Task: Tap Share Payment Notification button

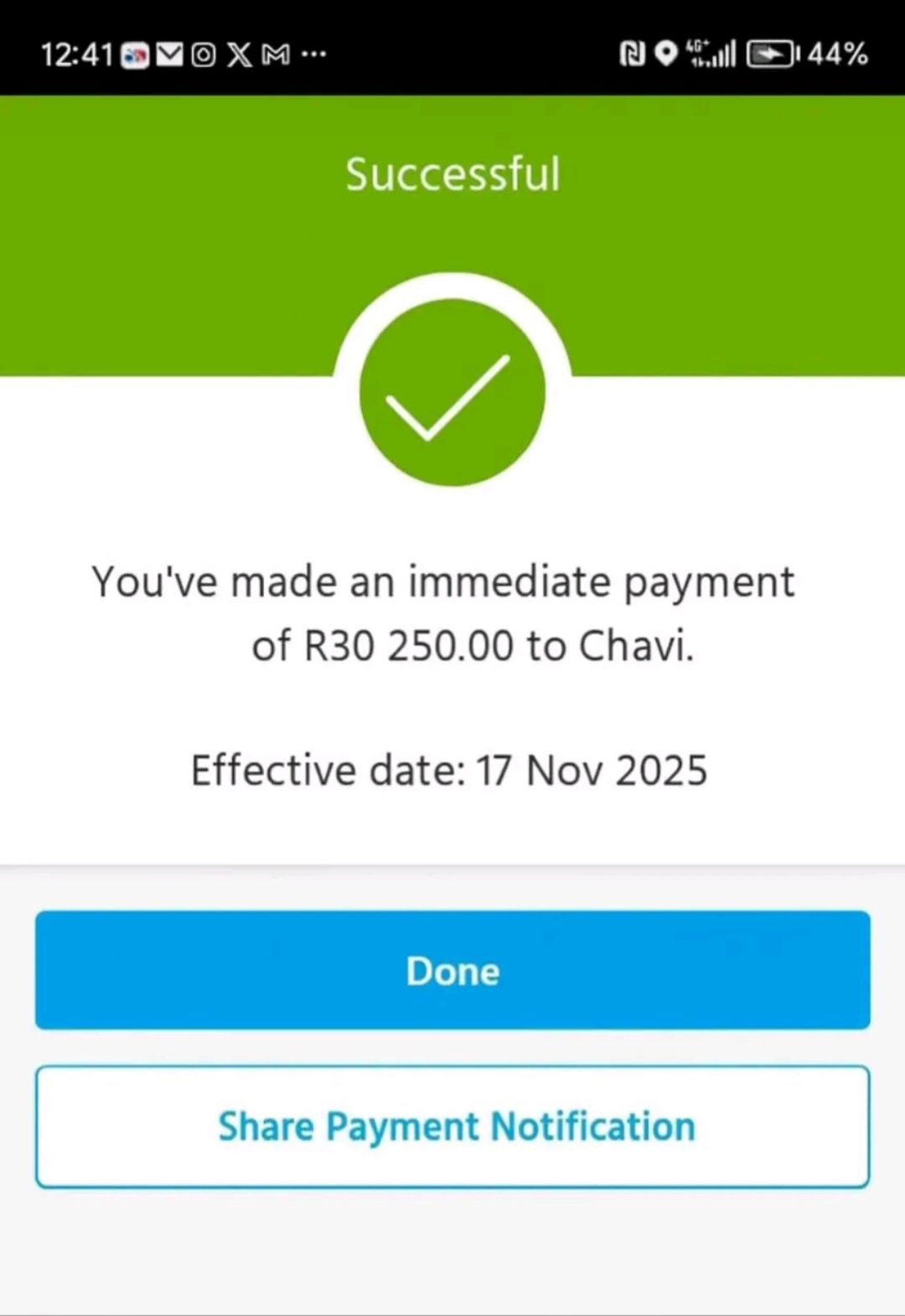Action: pyautogui.click(x=452, y=1127)
